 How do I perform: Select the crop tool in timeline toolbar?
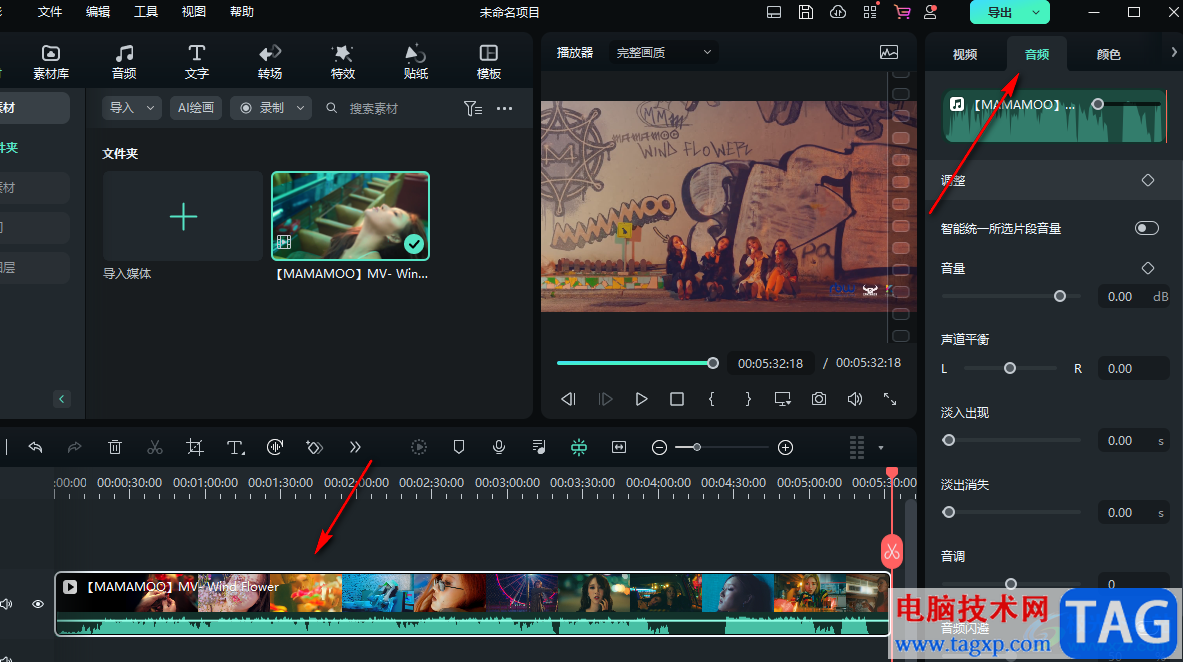tap(195, 448)
